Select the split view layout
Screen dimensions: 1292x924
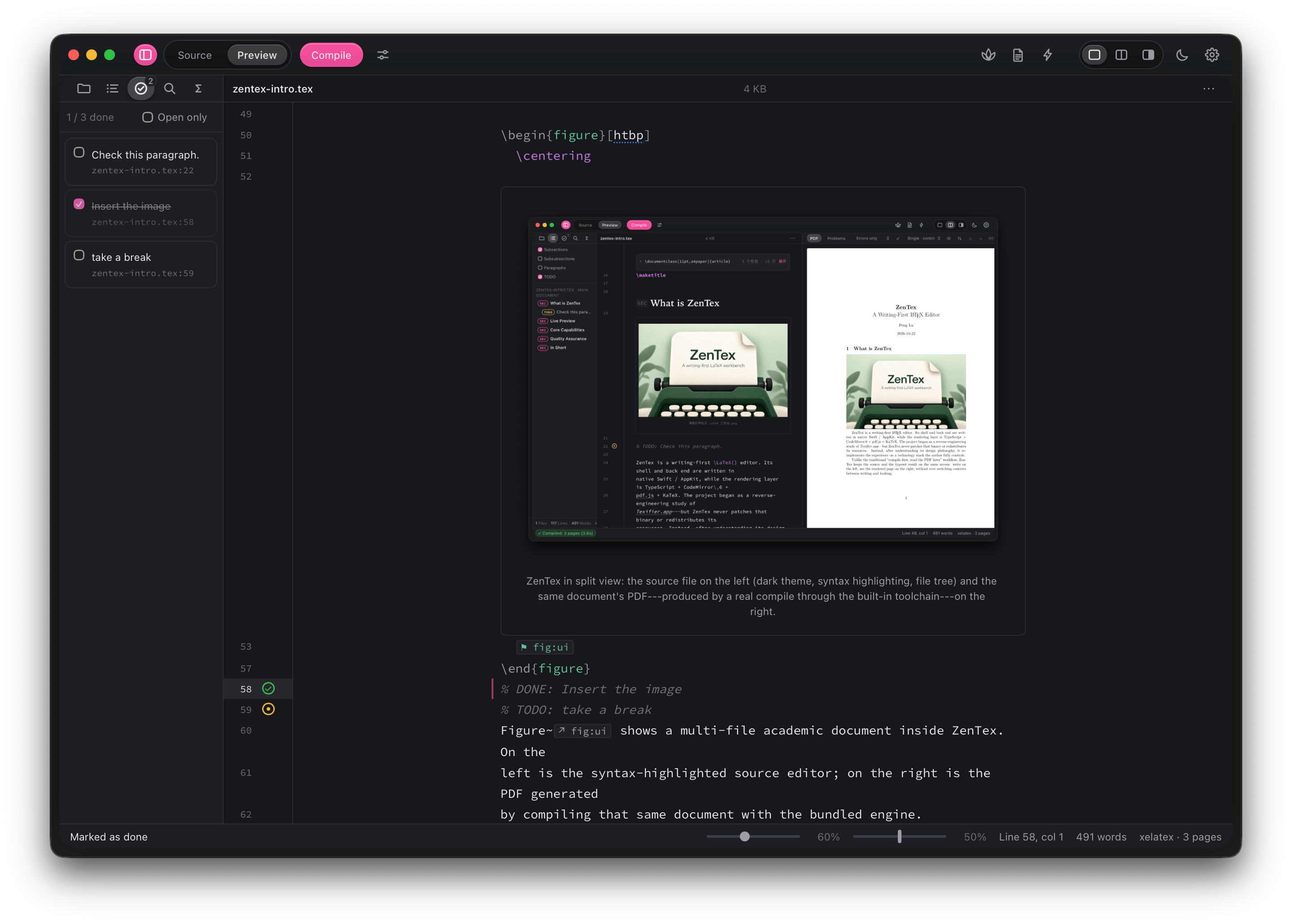pyautogui.click(x=1121, y=55)
